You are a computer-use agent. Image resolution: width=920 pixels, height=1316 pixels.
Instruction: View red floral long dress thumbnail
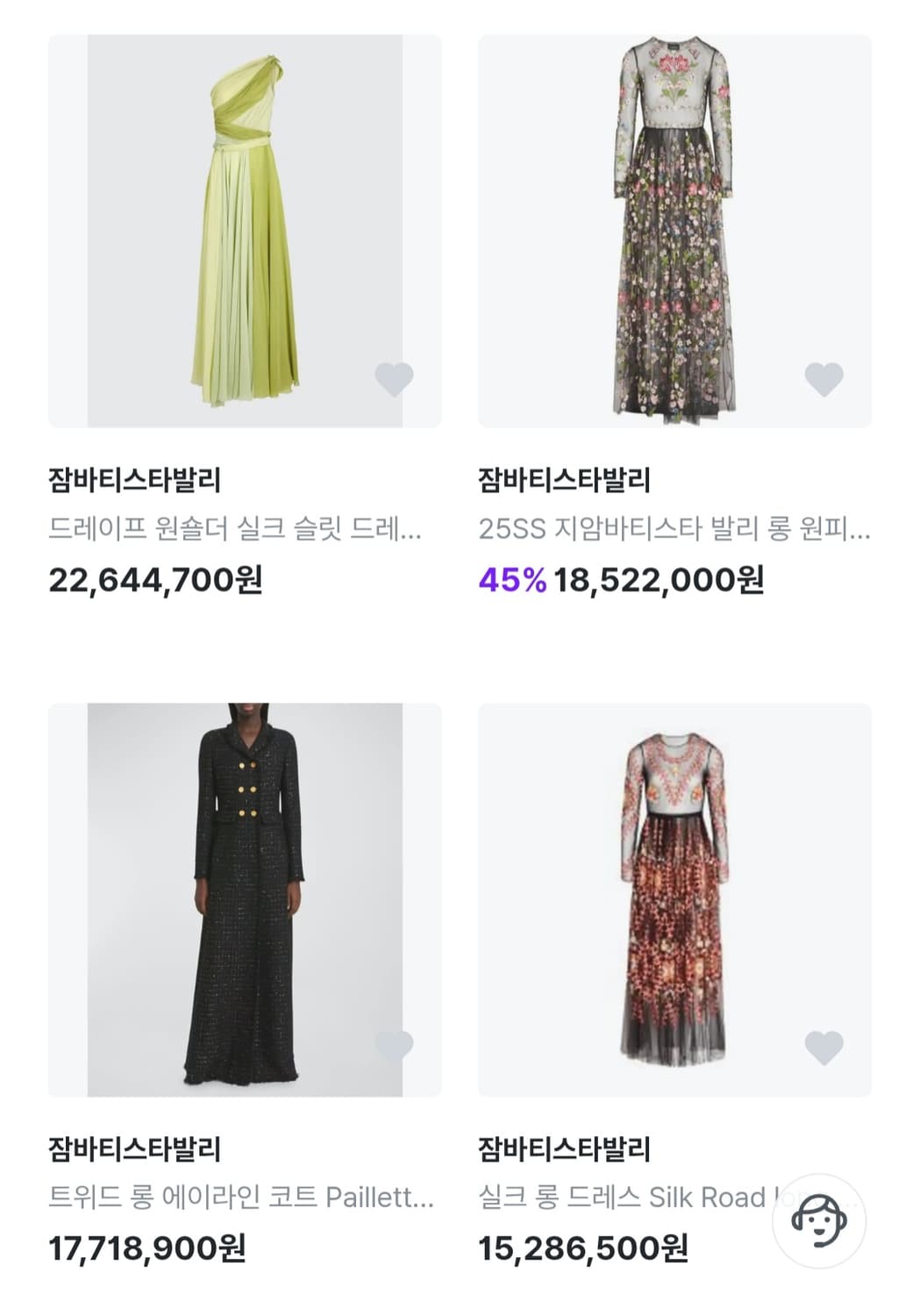click(674, 899)
